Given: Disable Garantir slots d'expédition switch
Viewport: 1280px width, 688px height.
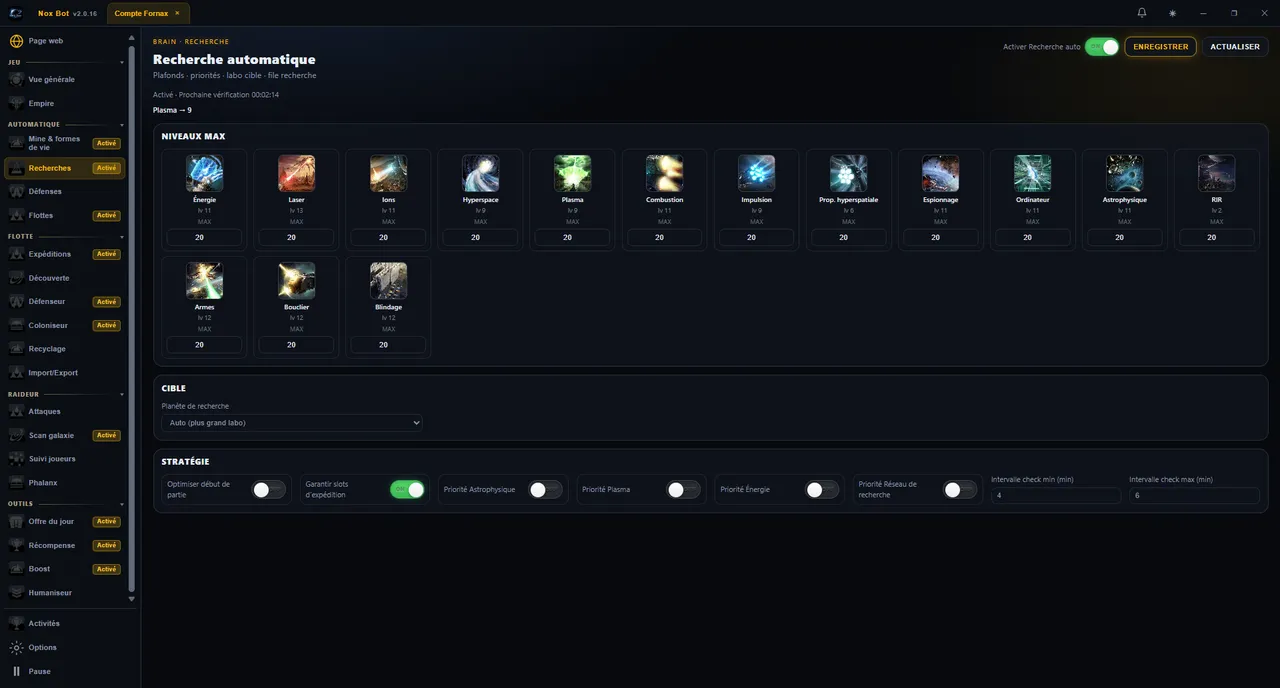Looking at the screenshot, I should coord(407,490).
